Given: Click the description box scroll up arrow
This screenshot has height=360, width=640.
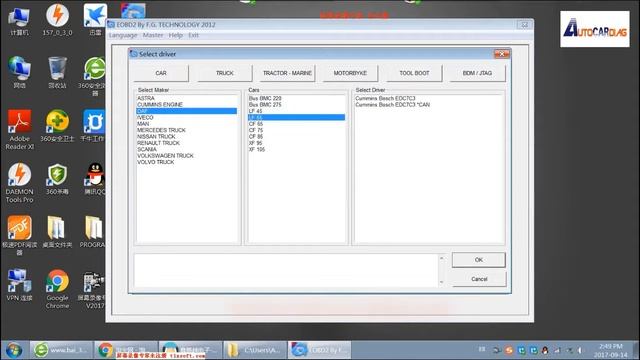Looking at the screenshot, I should [442, 258].
